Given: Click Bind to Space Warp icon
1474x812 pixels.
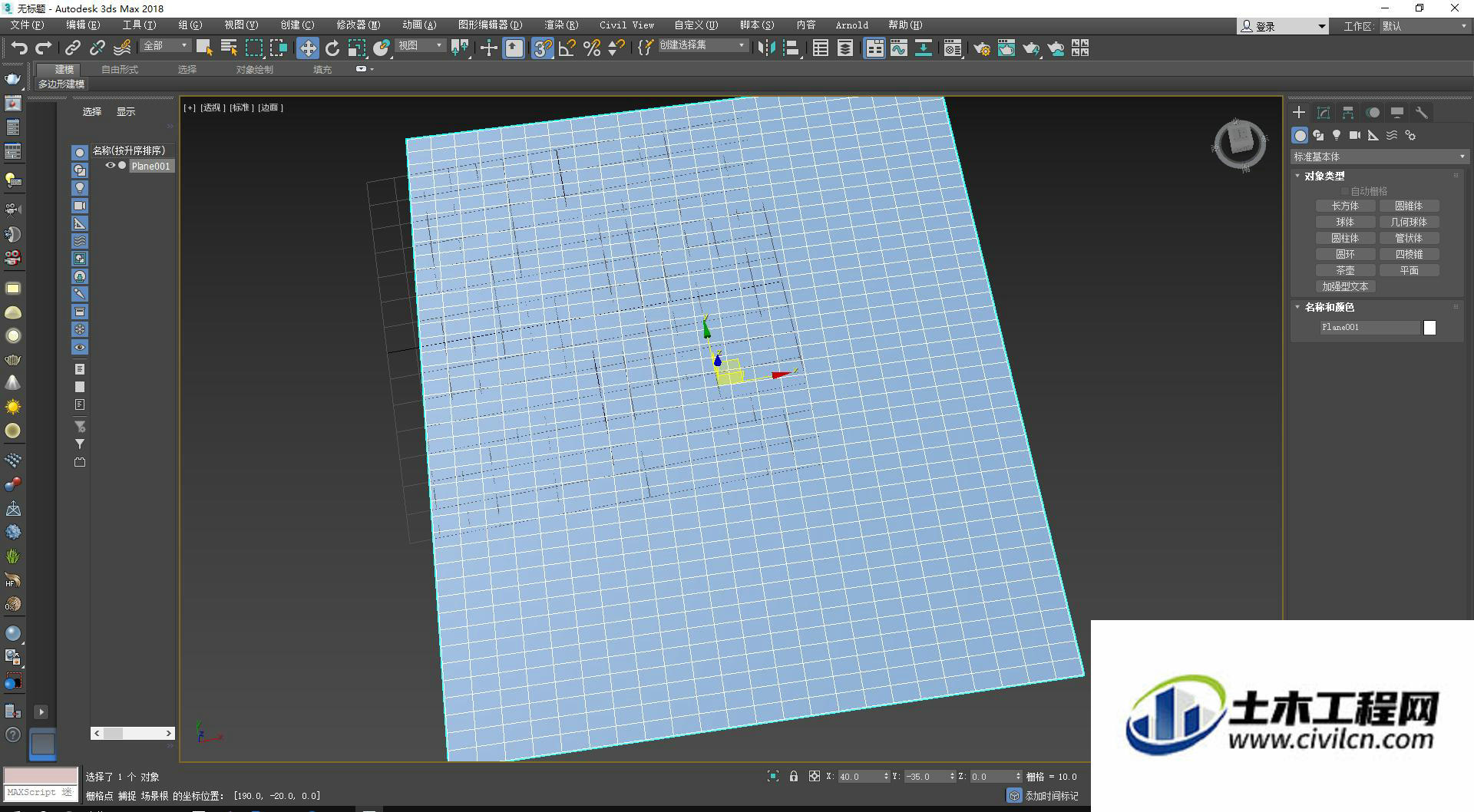Looking at the screenshot, I should pos(122,48).
